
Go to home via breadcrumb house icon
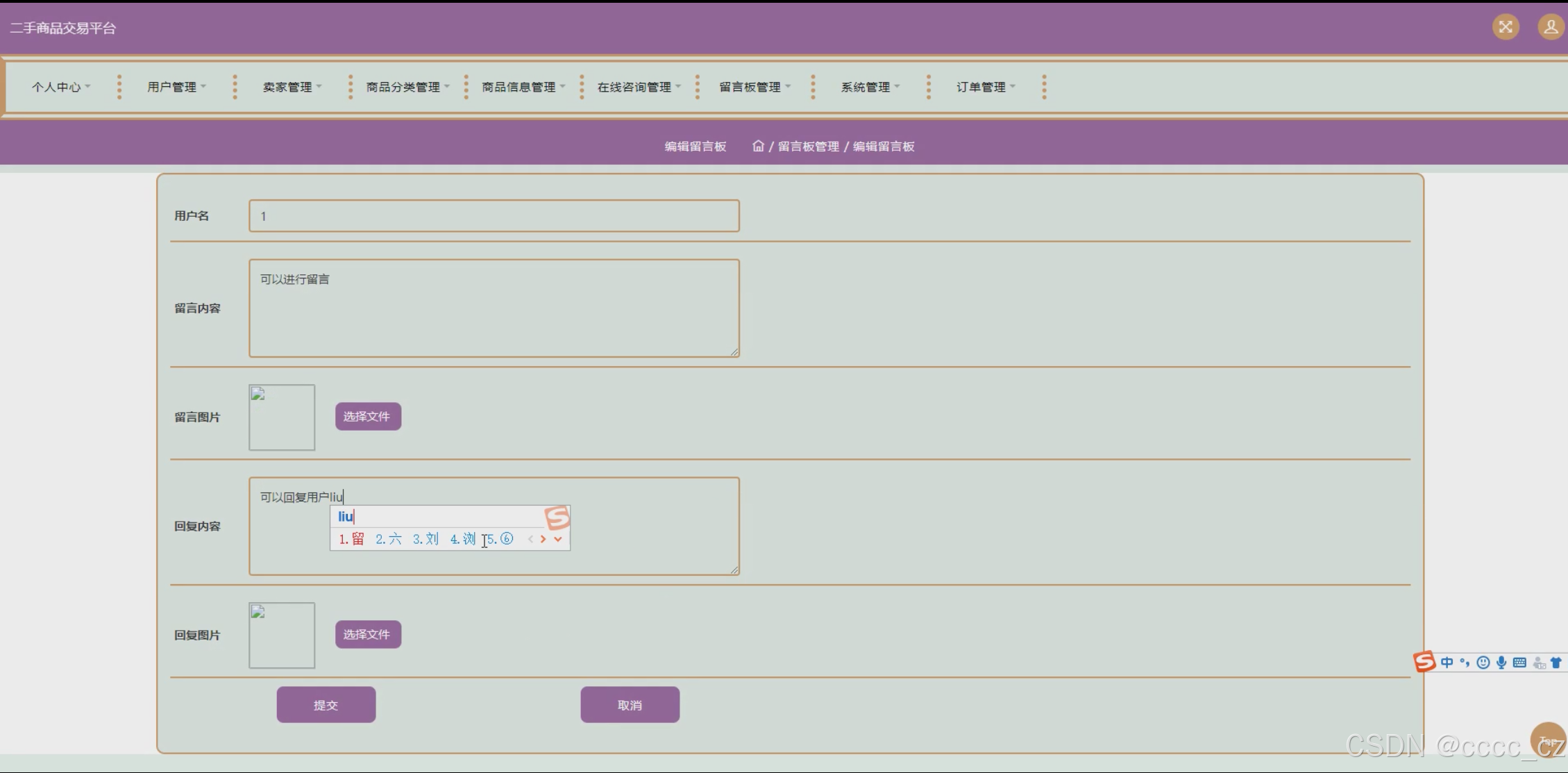click(x=758, y=146)
